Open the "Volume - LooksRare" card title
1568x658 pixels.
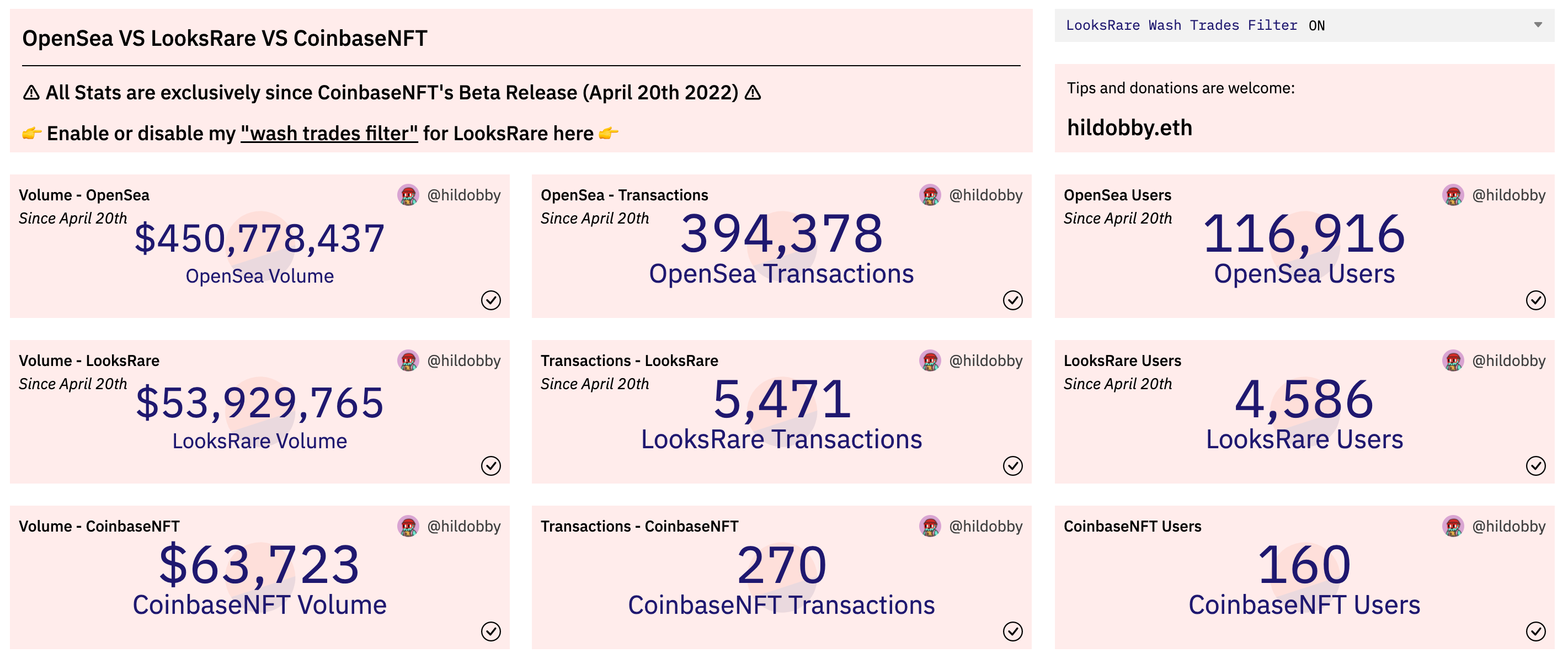pyautogui.click(x=89, y=361)
